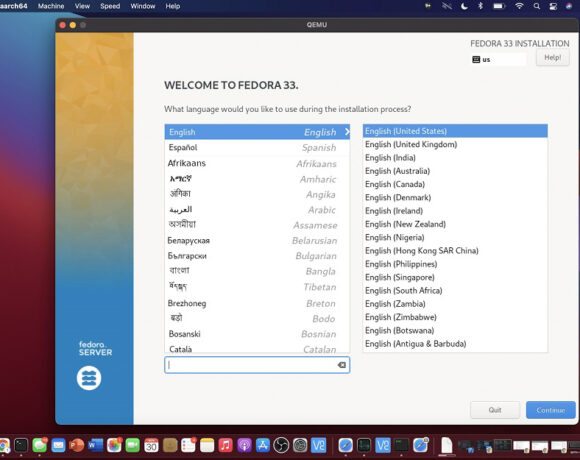
Task: Click the Wi-Fi icon in menu bar
Action: [x=519, y=6]
